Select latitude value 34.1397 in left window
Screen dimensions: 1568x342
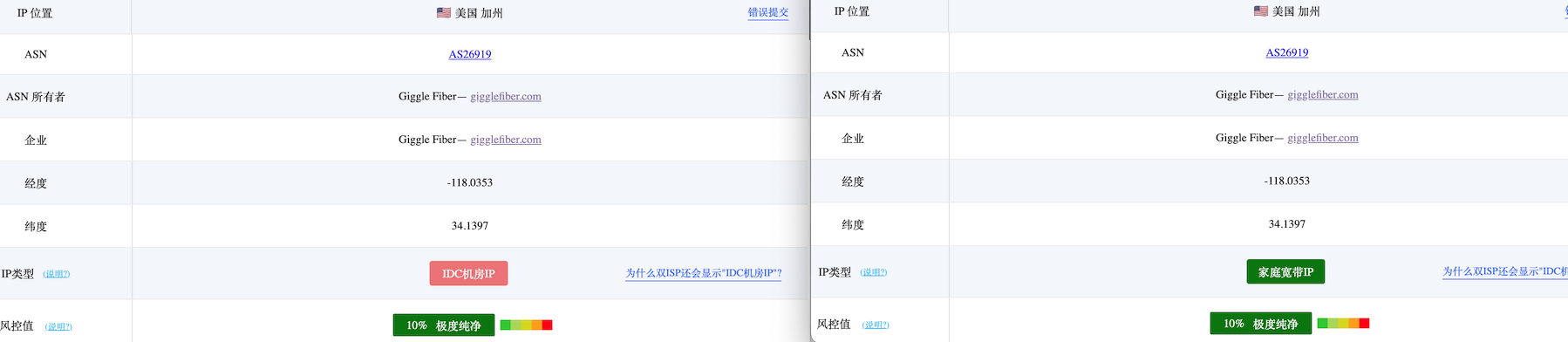(x=470, y=226)
